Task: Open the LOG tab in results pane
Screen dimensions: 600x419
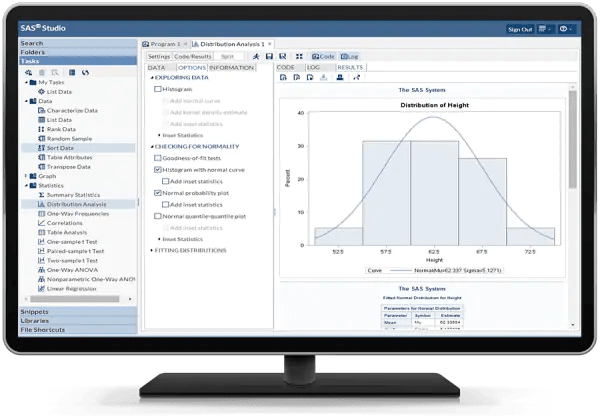Action: [x=313, y=67]
